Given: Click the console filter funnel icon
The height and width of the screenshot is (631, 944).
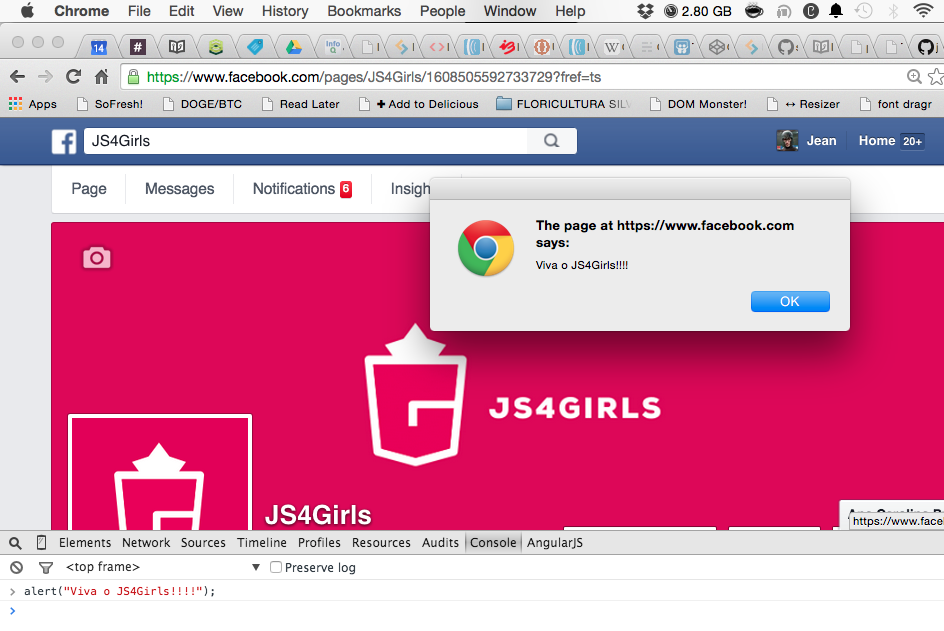Looking at the screenshot, I should pyautogui.click(x=46, y=567).
